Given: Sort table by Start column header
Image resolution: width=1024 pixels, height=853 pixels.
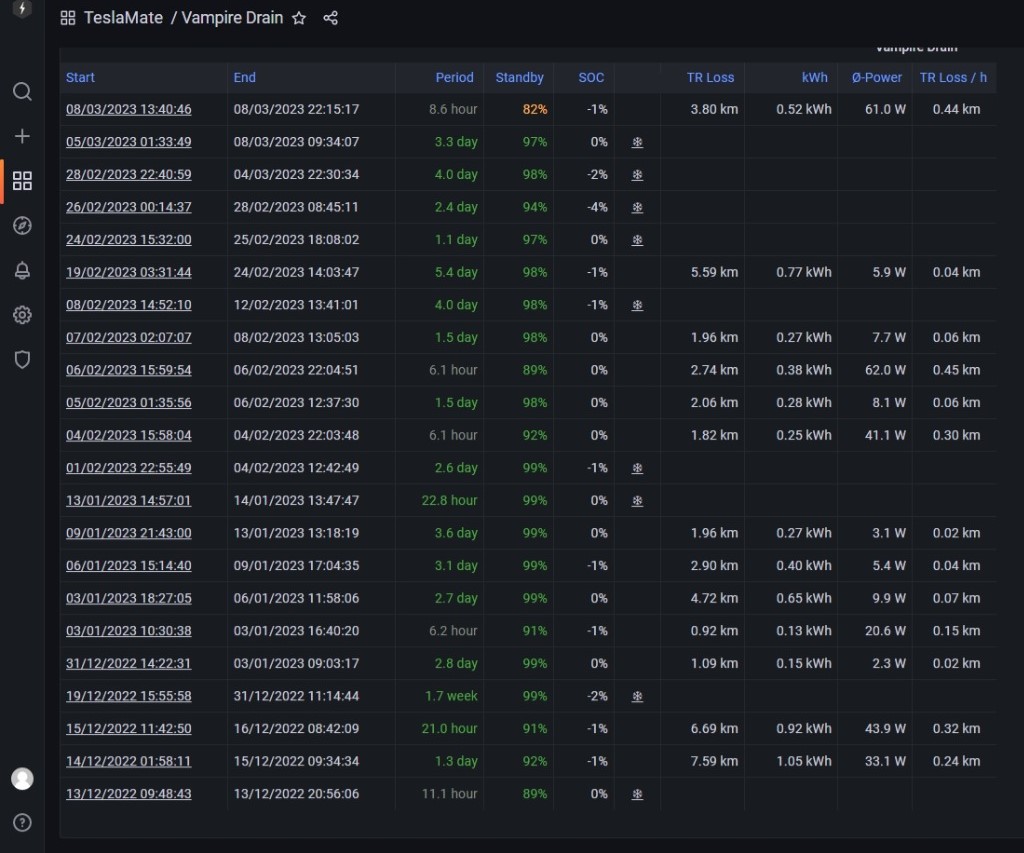Looking at the screenshot, I should pyautogui.click(x=80, y=77).
